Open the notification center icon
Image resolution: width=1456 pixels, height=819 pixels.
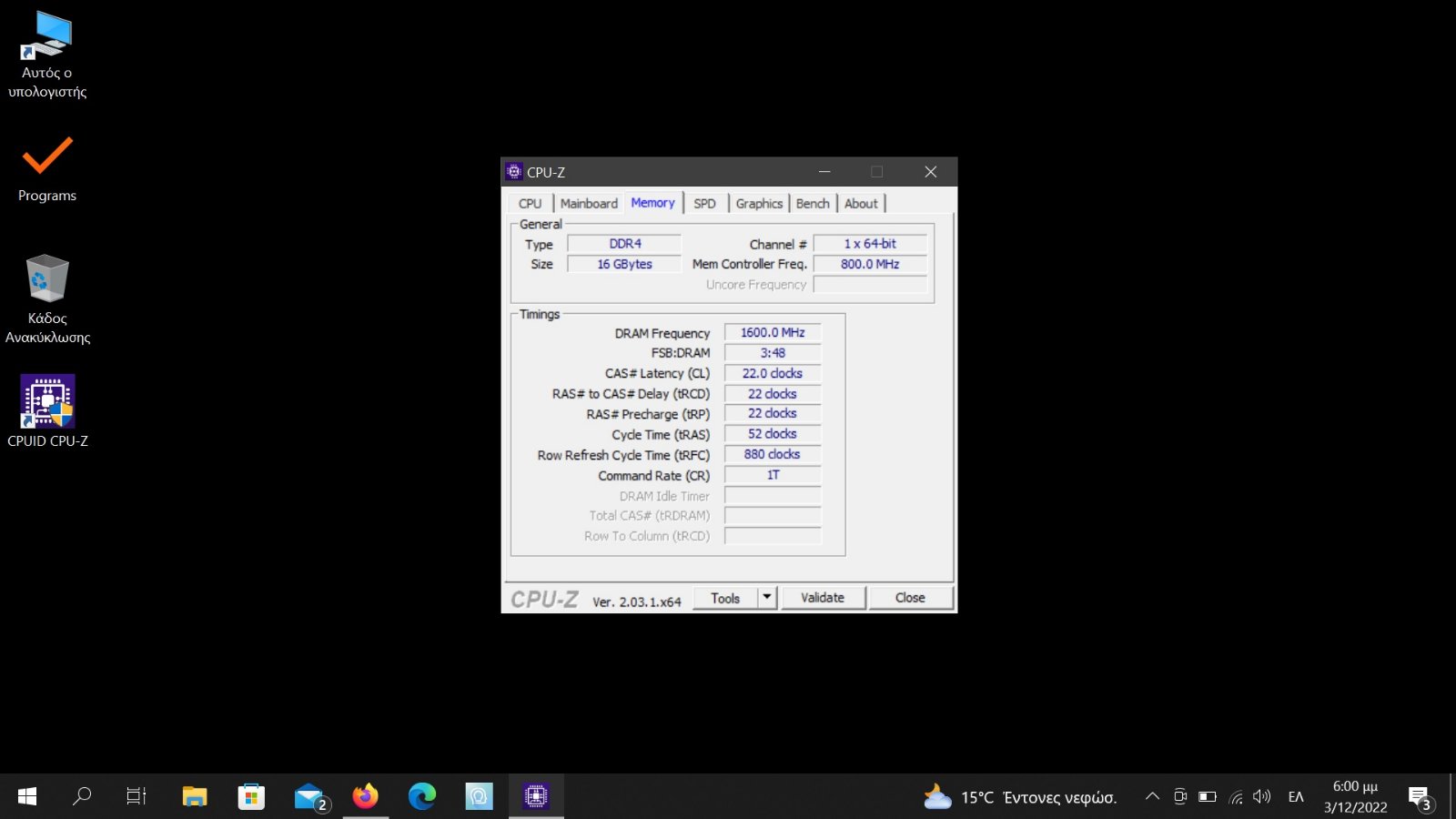tap(1421, 798)
